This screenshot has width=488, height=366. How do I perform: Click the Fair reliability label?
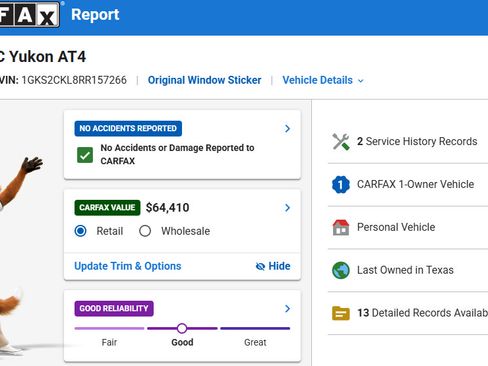(x=109, y=342)
